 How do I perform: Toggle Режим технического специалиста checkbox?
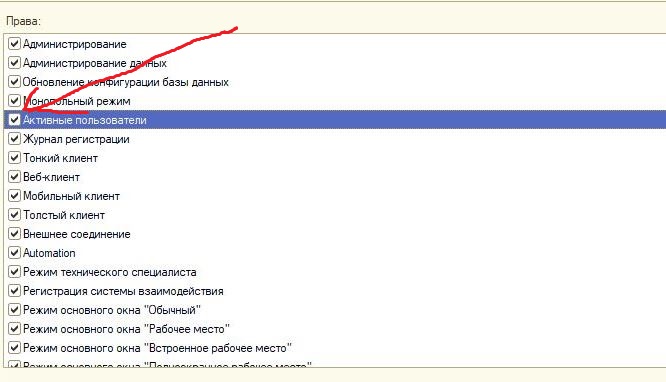[x=14, y=272]
